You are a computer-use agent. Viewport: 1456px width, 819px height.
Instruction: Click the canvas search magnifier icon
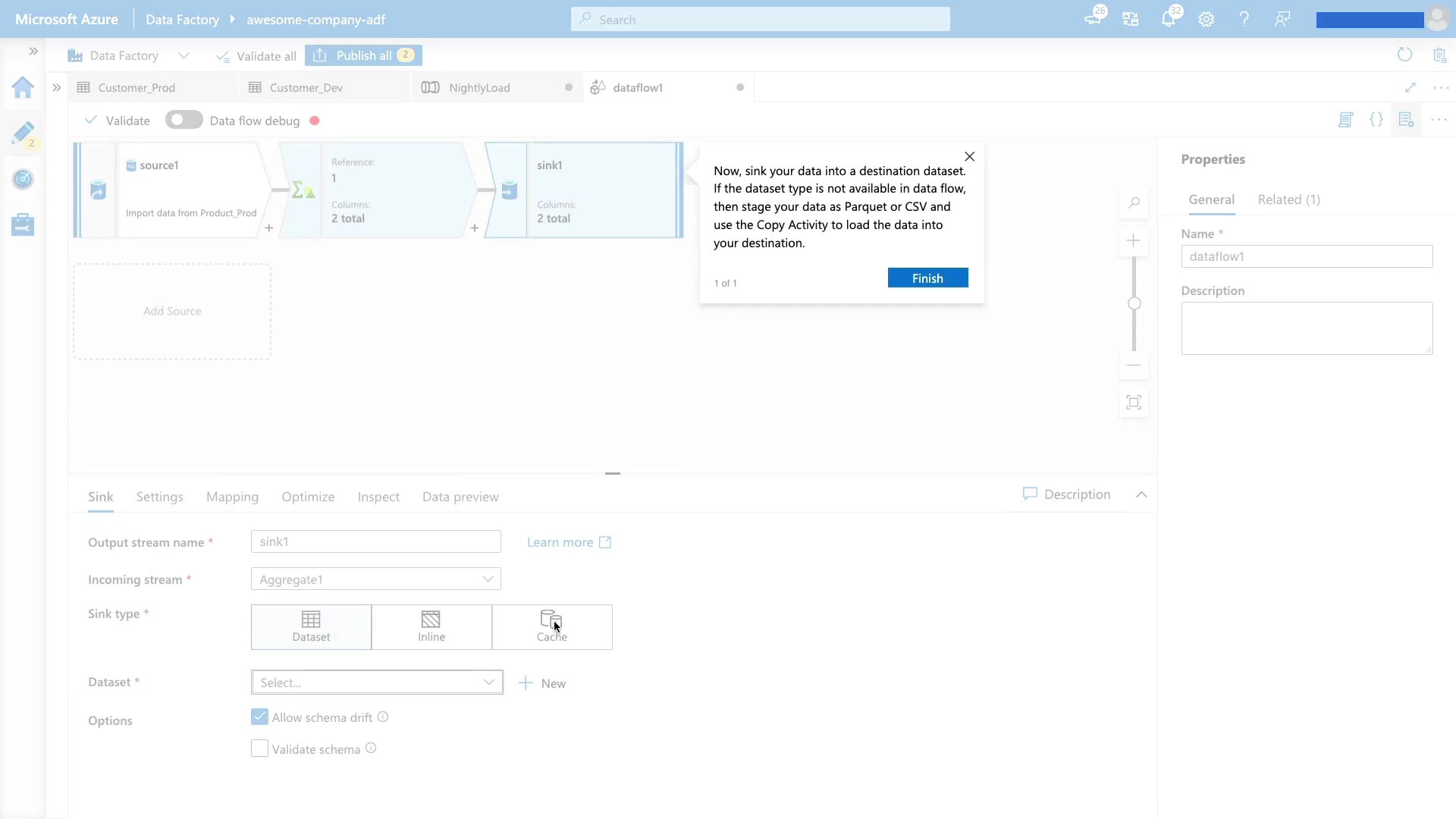(1134, 202)
